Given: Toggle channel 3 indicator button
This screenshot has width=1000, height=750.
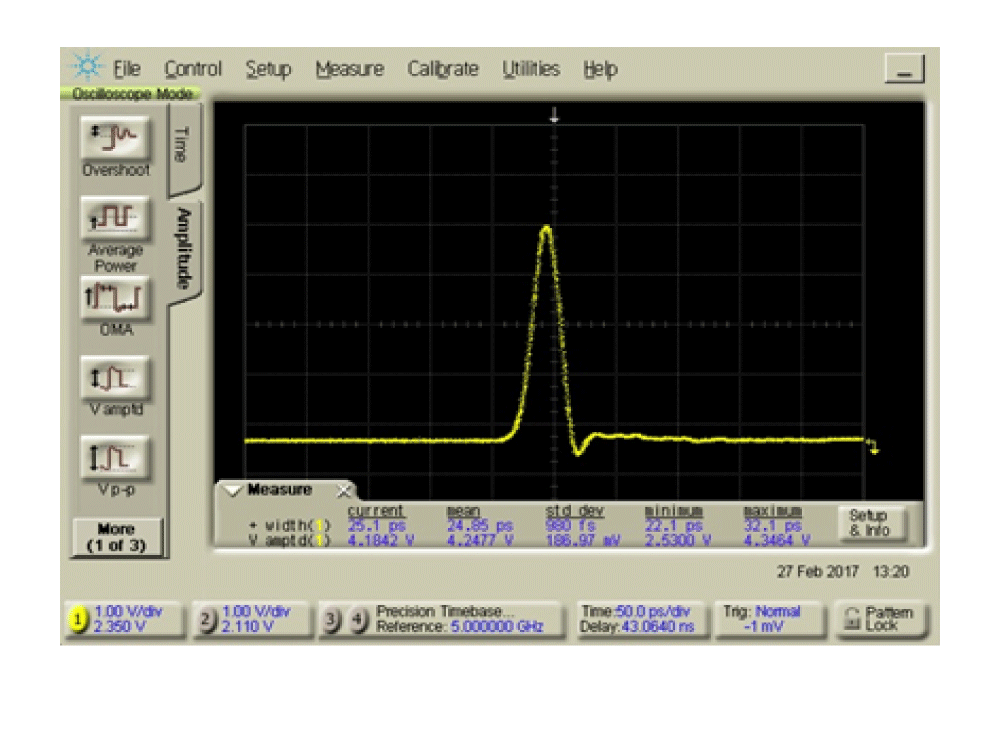Looking at the screenshot, I should 331,619.
